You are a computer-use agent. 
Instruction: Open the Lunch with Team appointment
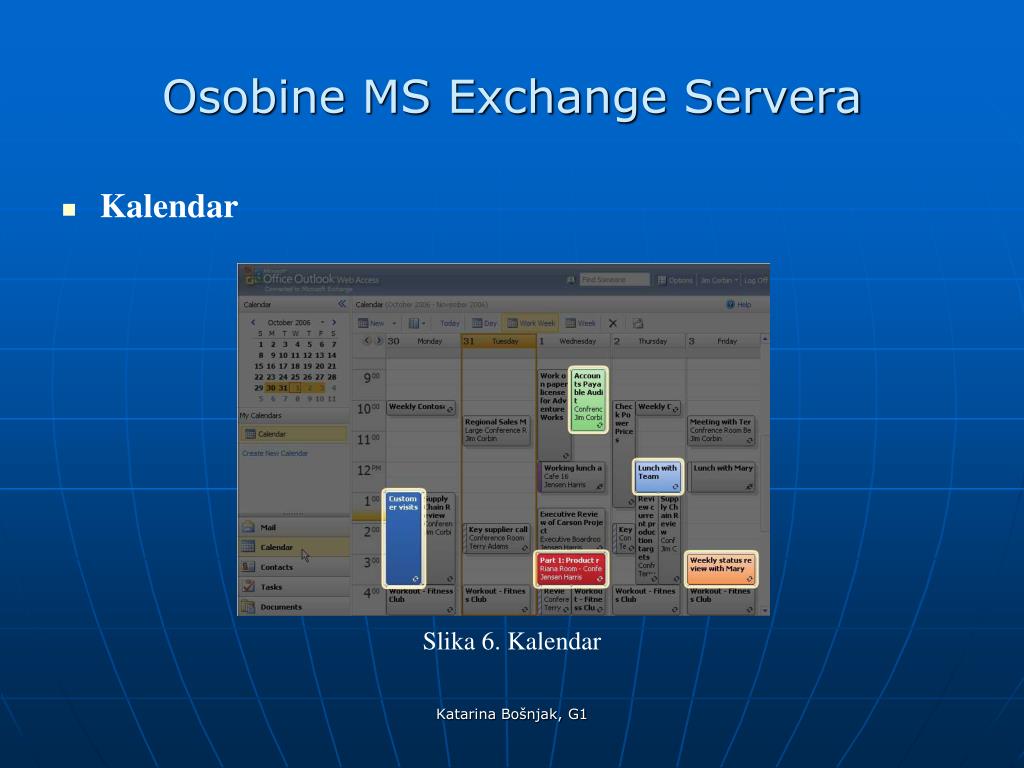coord(658,476)
